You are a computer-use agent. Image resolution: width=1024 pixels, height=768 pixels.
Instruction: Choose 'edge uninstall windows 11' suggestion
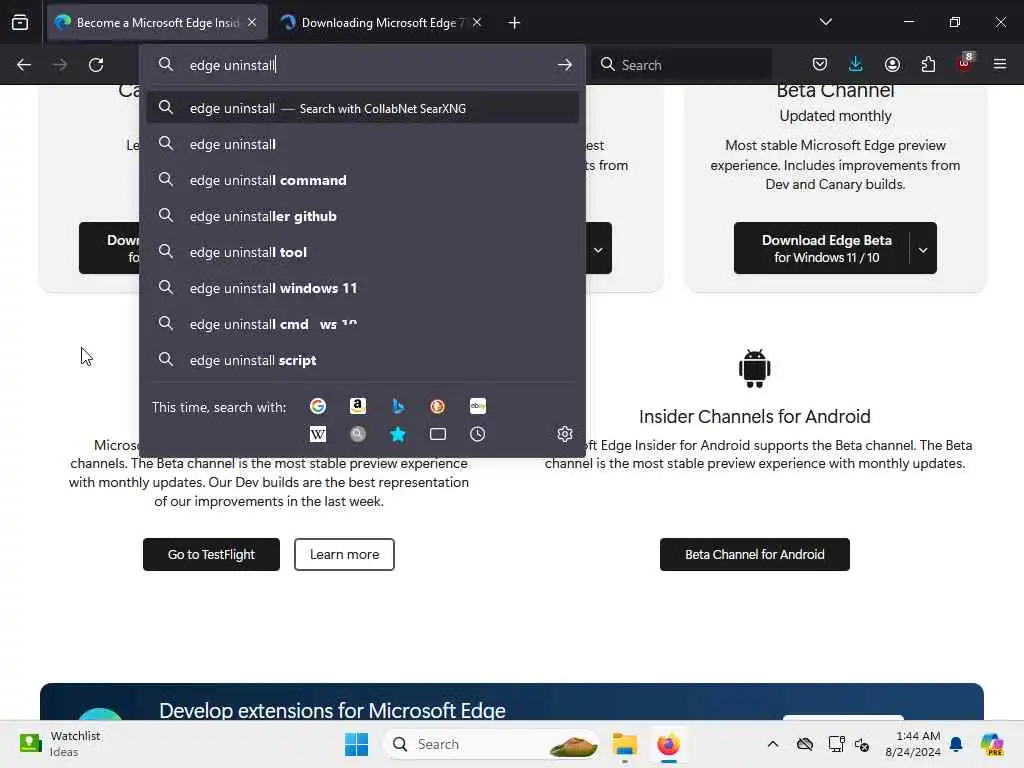pos(362,288)
